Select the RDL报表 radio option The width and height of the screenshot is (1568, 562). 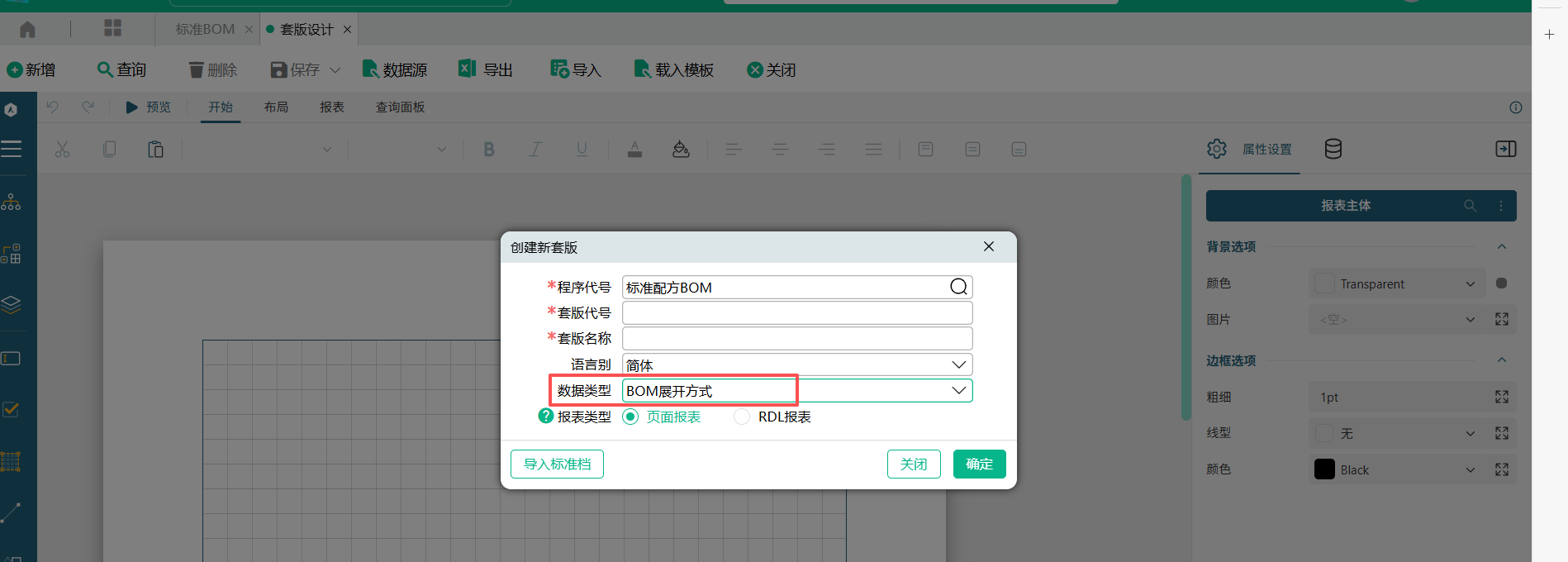click(742, 417)
